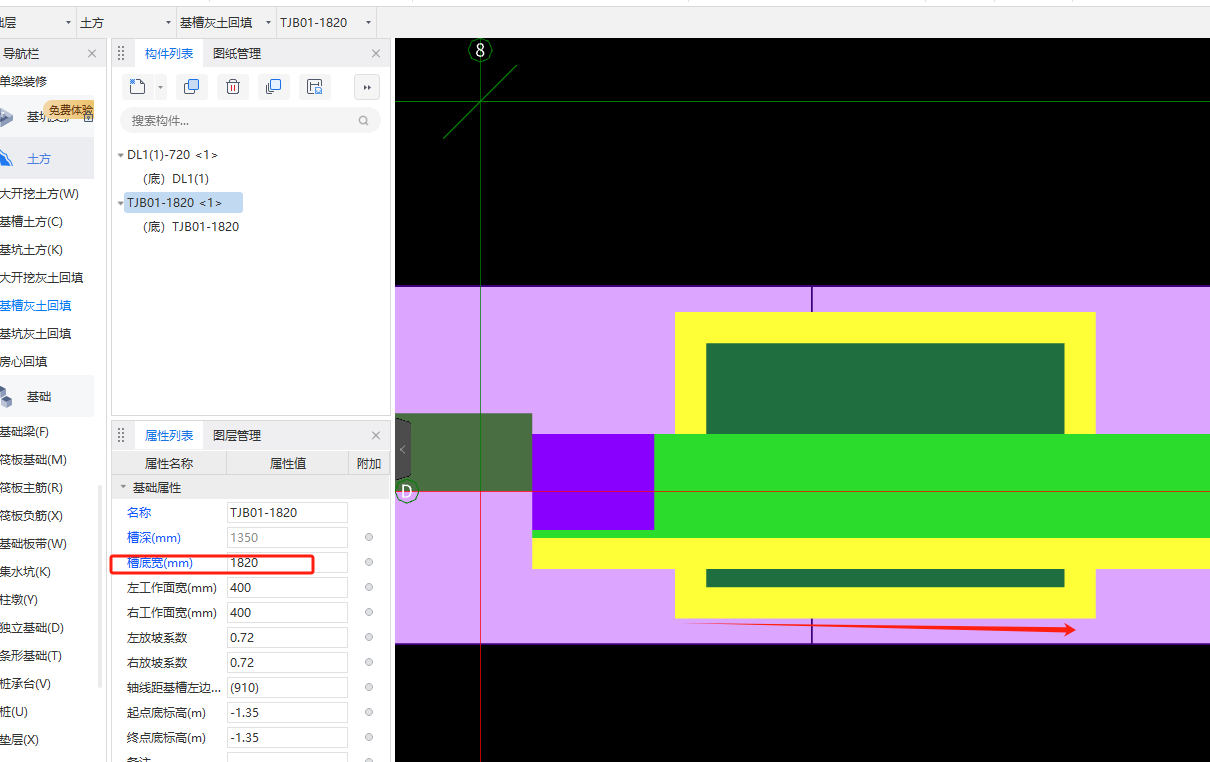
Task: Click the canvas side panel collapse arrow
Action: (x=403, y=450)
